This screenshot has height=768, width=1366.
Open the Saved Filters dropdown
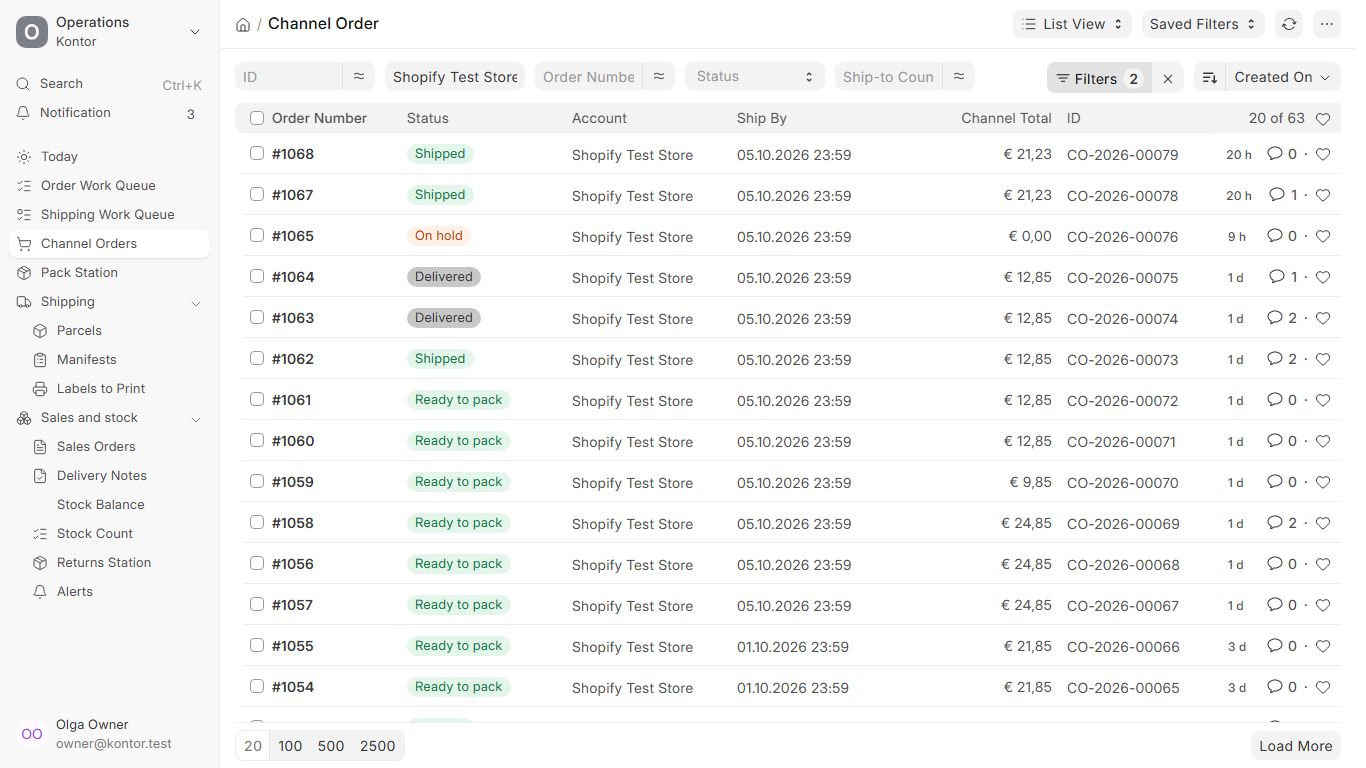click(1203, 24)
